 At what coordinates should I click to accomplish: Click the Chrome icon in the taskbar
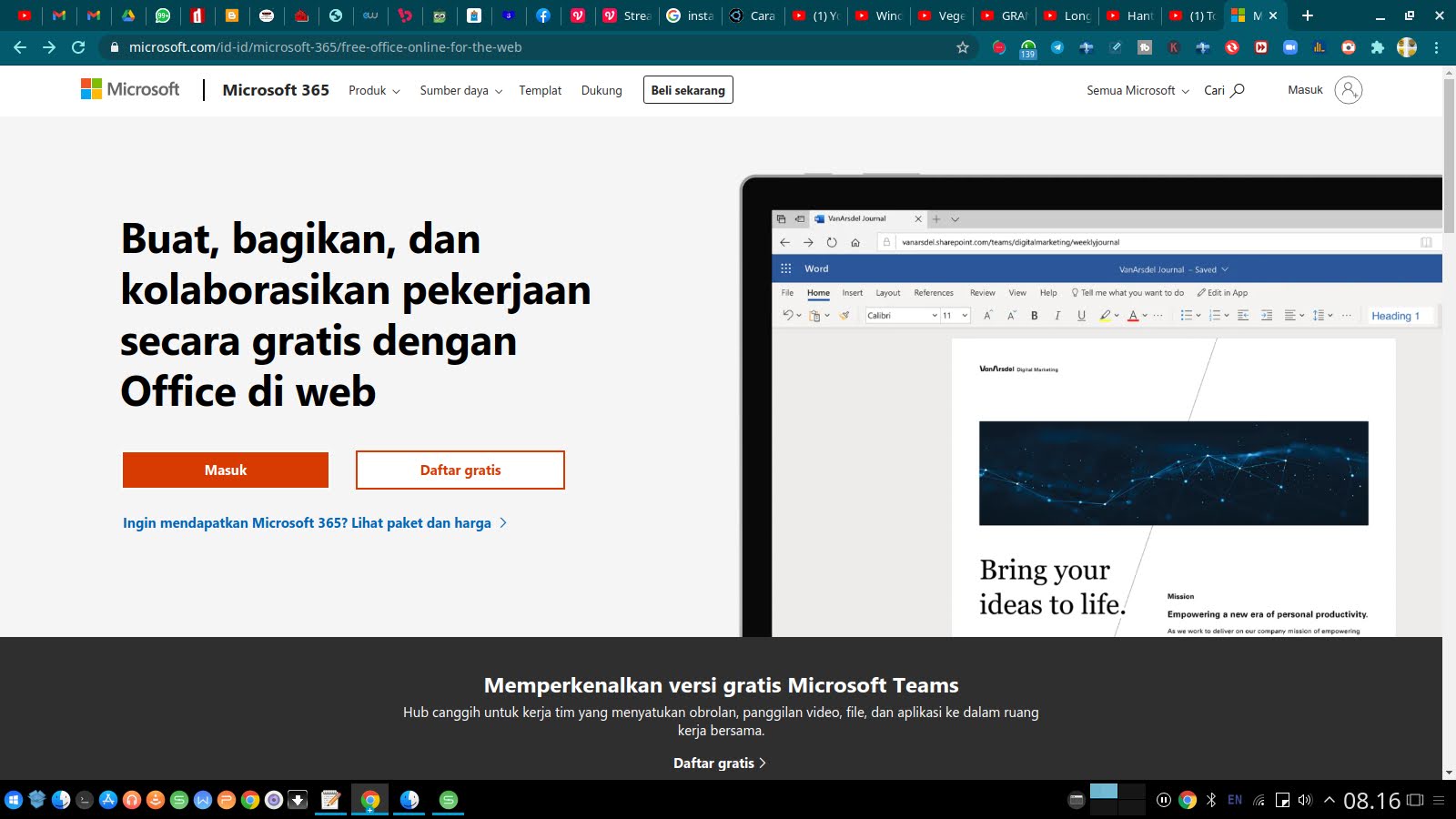coord(369,800)
